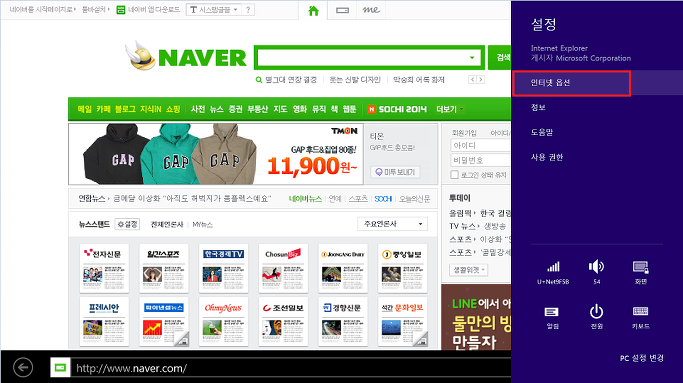Go back with the browser back arrow
The image size is (683, 383).
(x=23, y=367)
